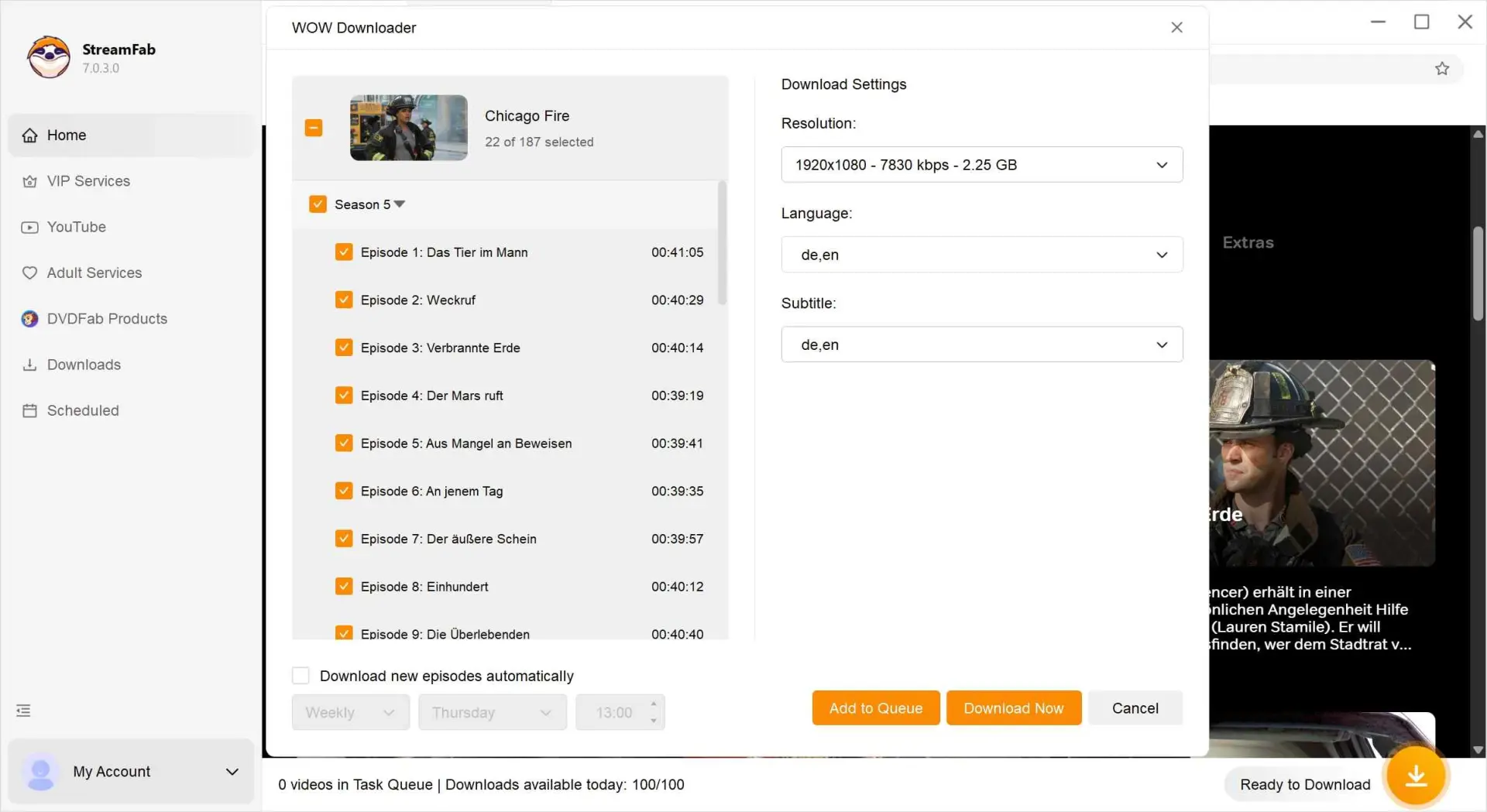Click the scroll-down arrow of page scrollbar
The width and height of the screenshot is (1487, 812).
(1478, 750)
